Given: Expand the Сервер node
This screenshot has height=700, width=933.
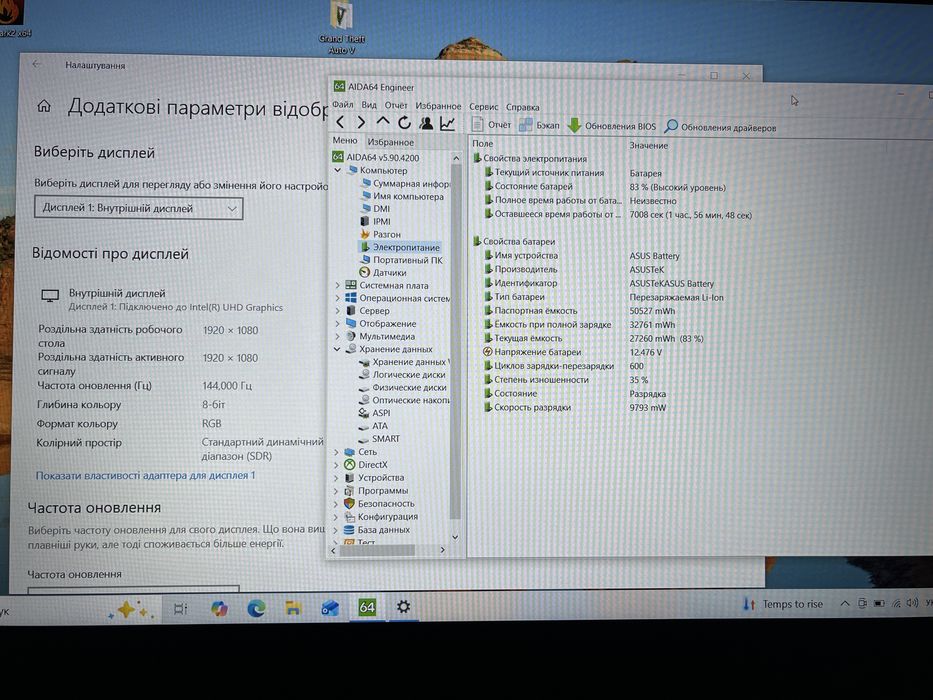Looking at the screenshot, I should point(337,311).
